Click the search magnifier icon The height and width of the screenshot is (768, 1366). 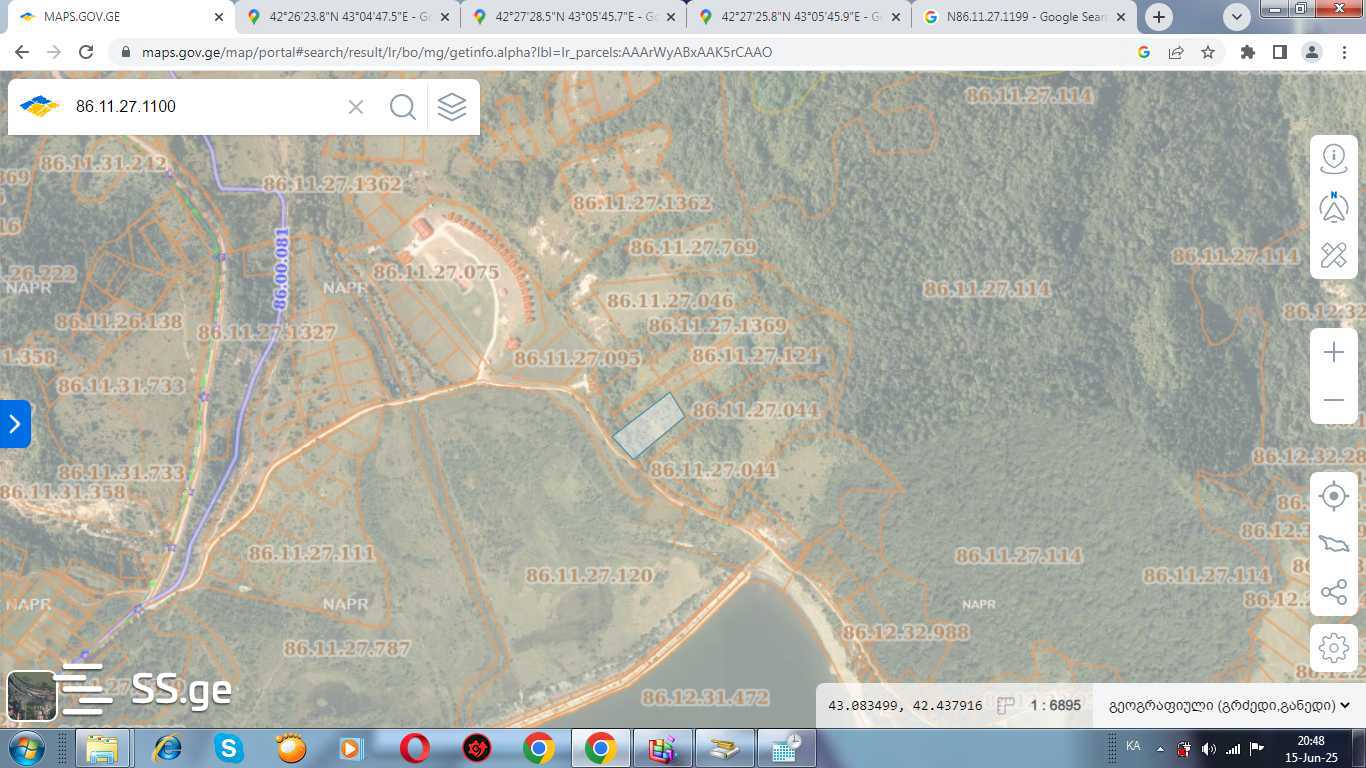(403, 107)
